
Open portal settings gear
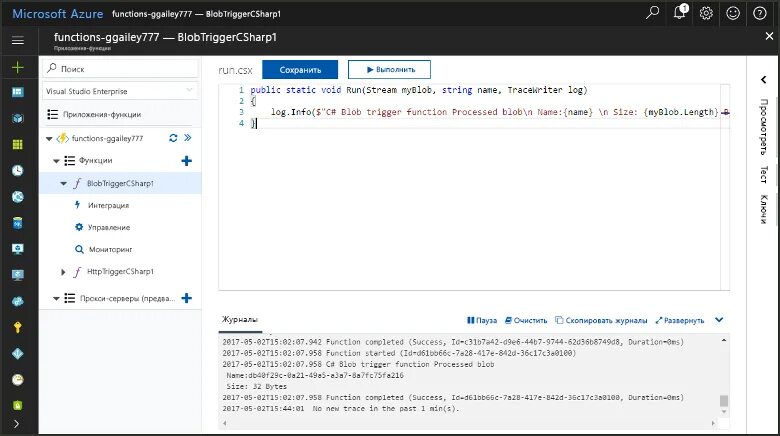706,13
